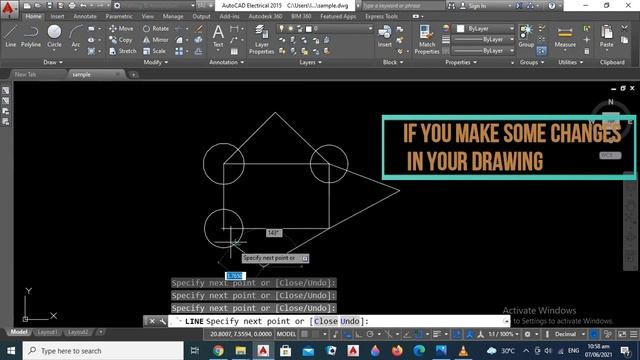
Task: Open annotation scale 1:1 dropdown
Action: (503, 334)
